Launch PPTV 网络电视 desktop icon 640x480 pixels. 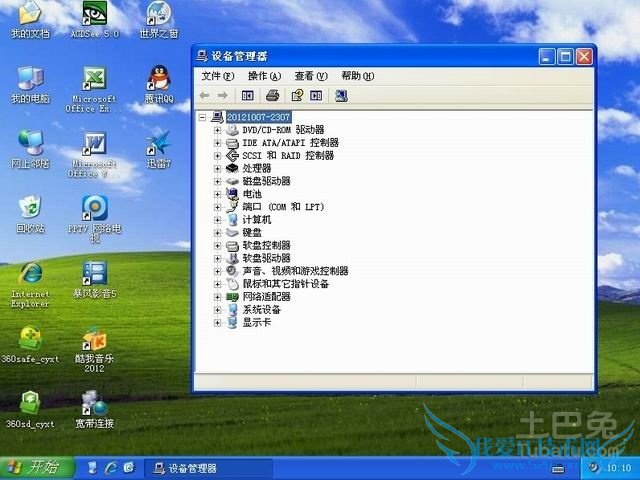[x=95, y=218]
